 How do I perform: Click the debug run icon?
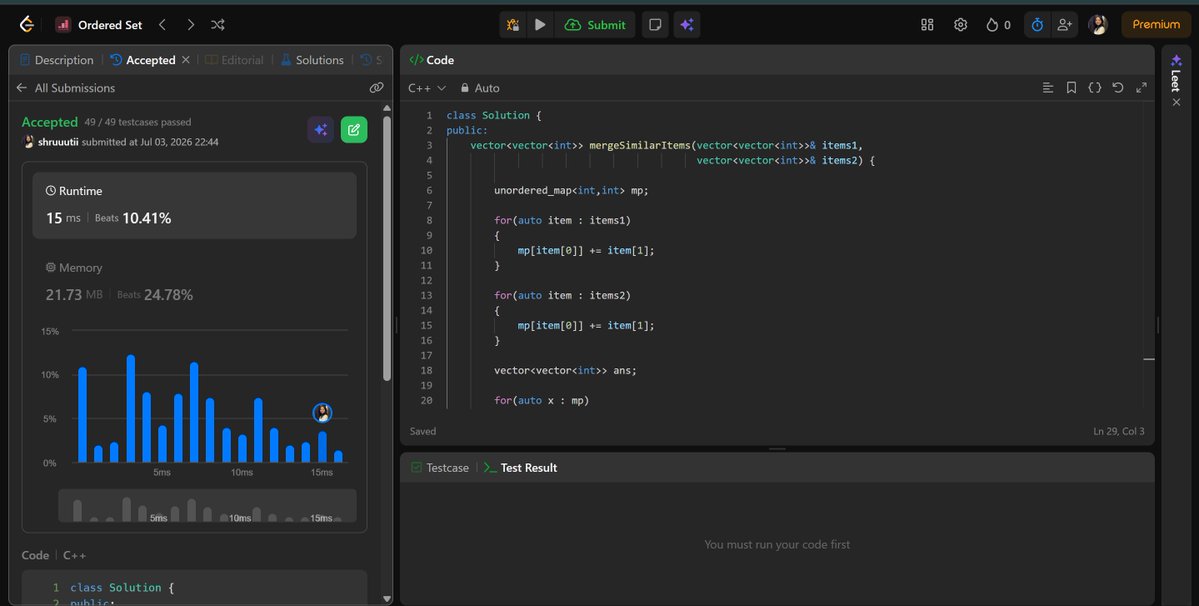(513, 25)
